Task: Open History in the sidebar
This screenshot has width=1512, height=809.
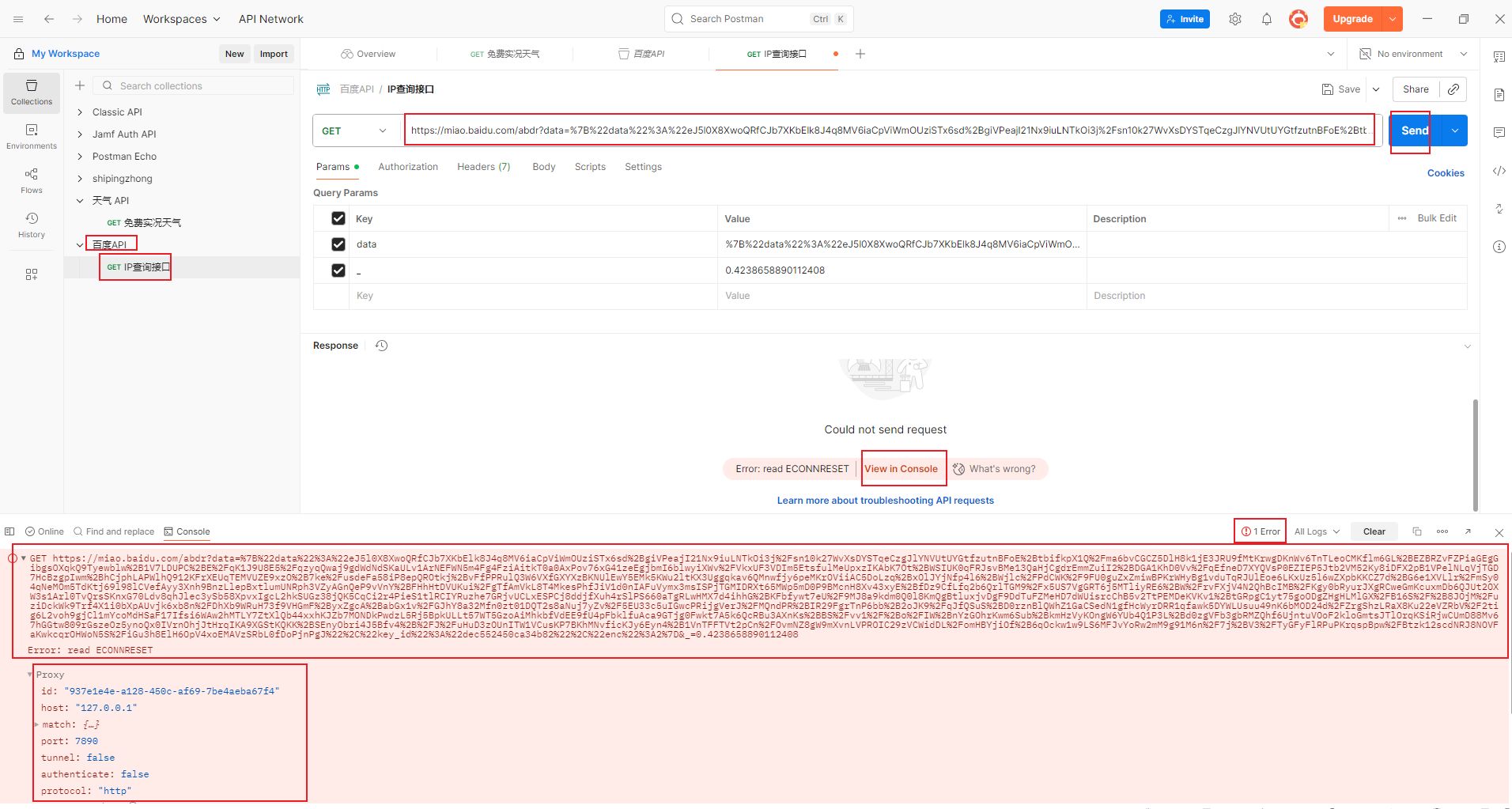Action: click(x=32, y=225)
